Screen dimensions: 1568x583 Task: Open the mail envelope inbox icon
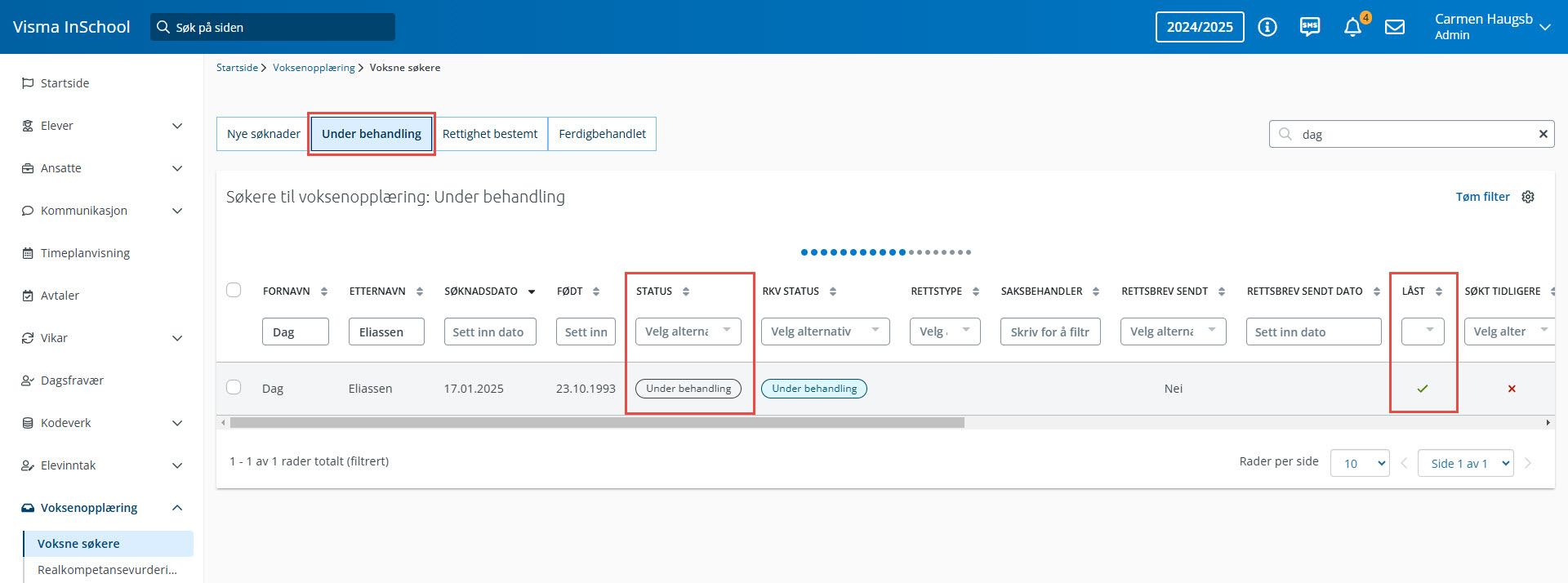(1395, 27)
